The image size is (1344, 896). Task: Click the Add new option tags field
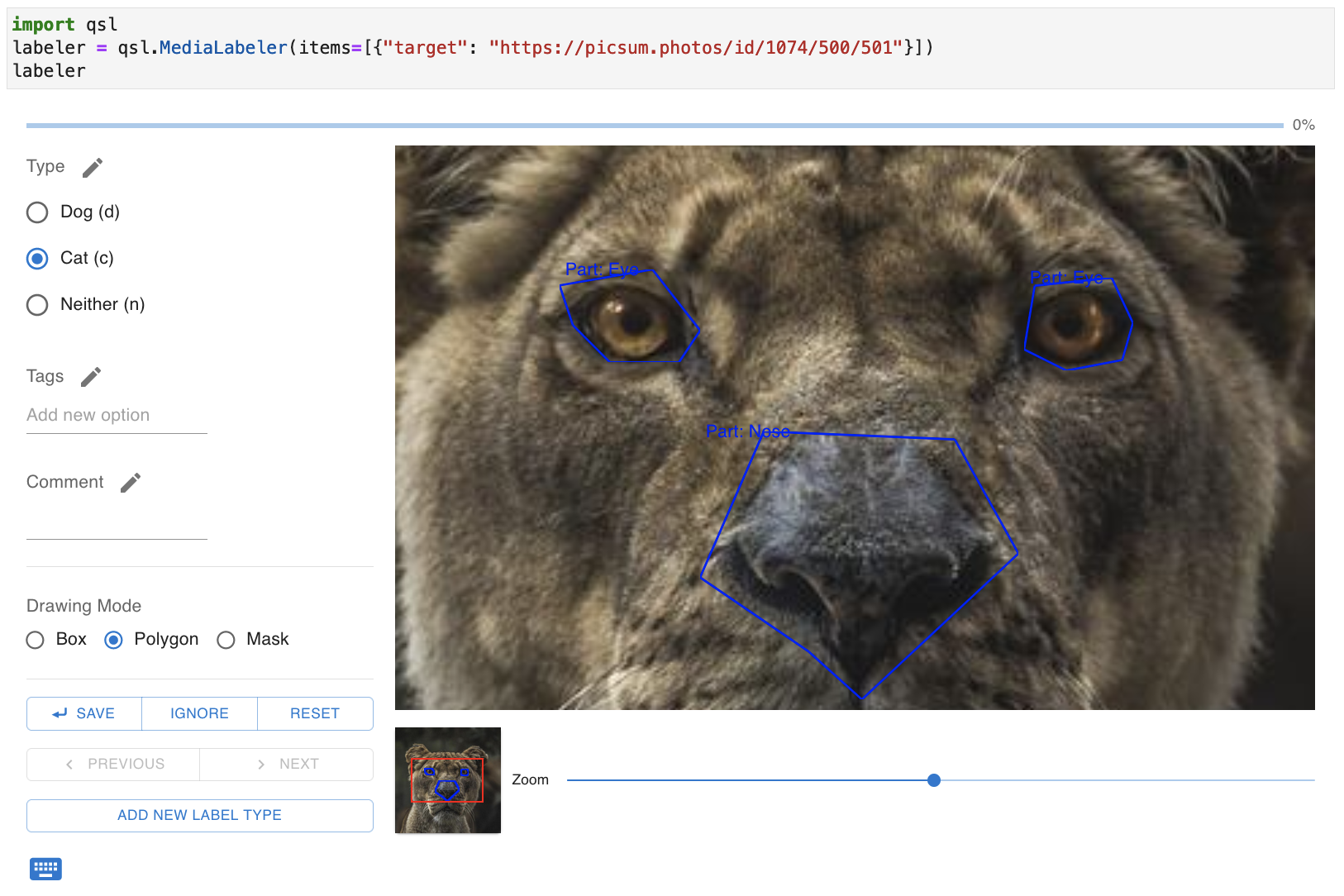tap(117, 416)
